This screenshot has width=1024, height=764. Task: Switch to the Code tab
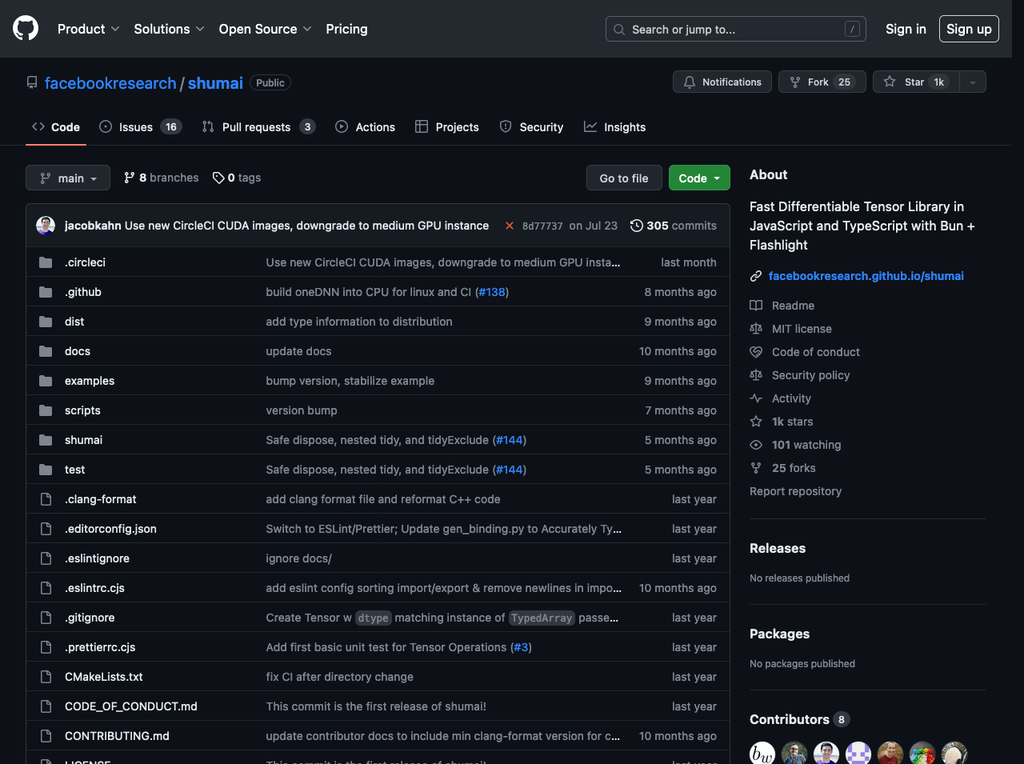56,127
